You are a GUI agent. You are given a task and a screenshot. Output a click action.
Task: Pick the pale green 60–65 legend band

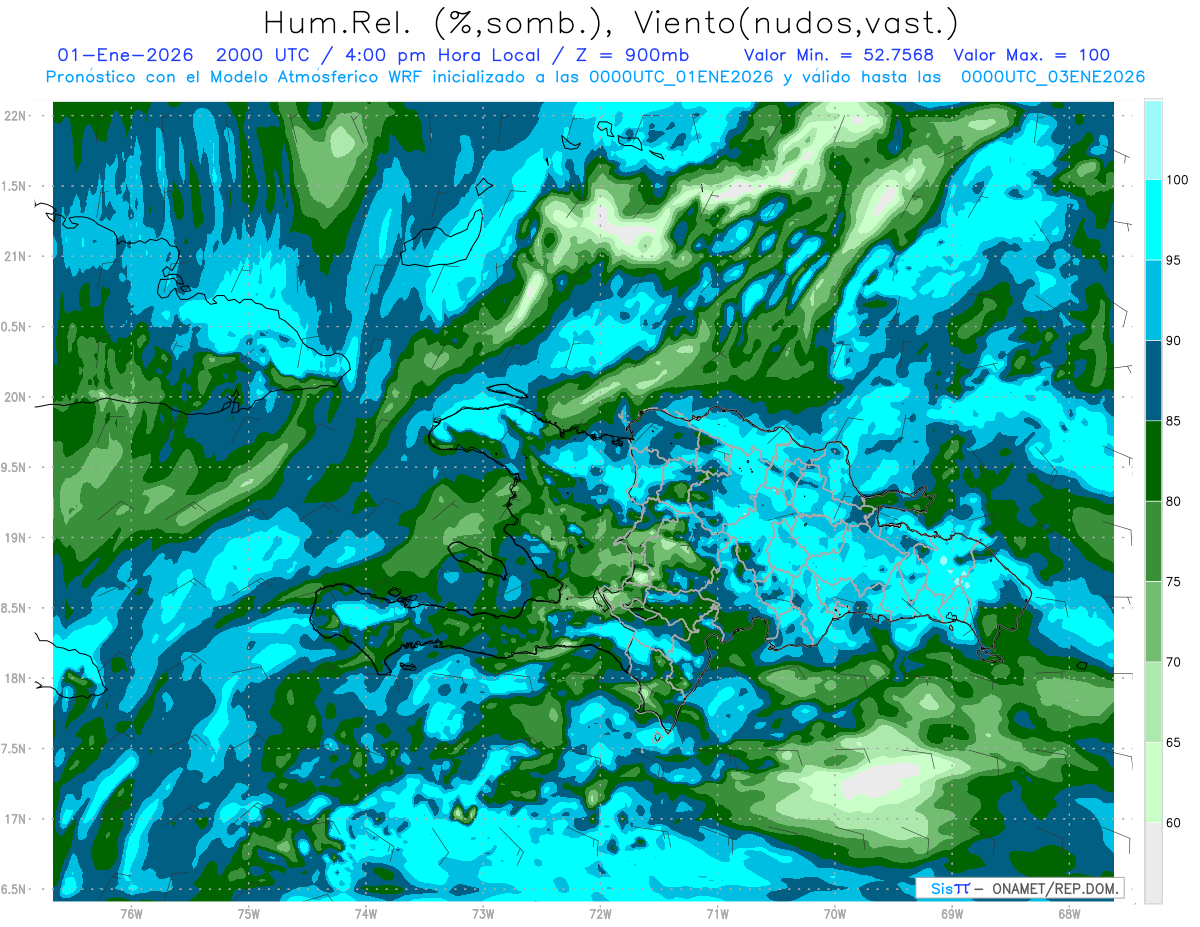[x=1153, y=782]
